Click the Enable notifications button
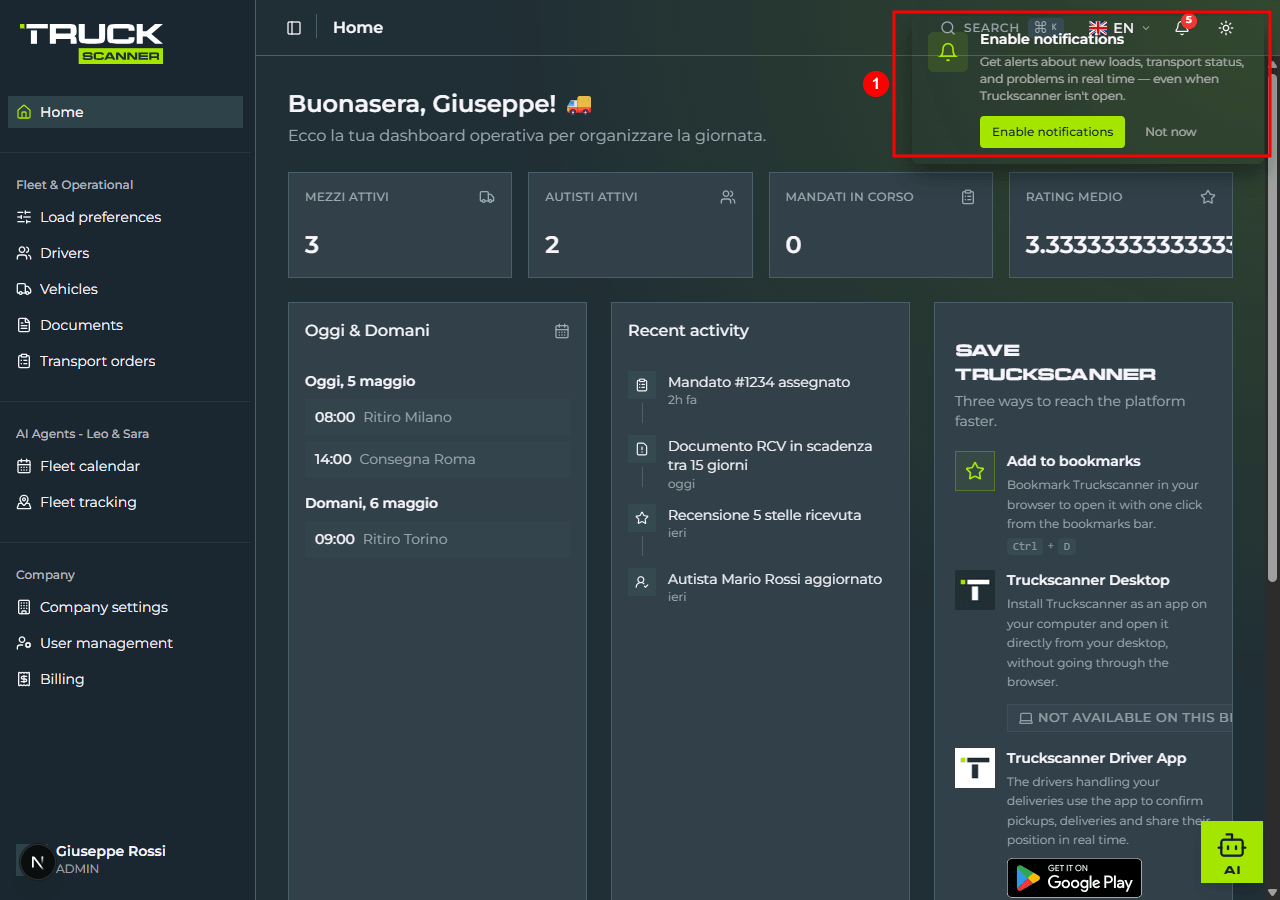The width and height of the screenshot is (1280, 900). click(1052, 132)
